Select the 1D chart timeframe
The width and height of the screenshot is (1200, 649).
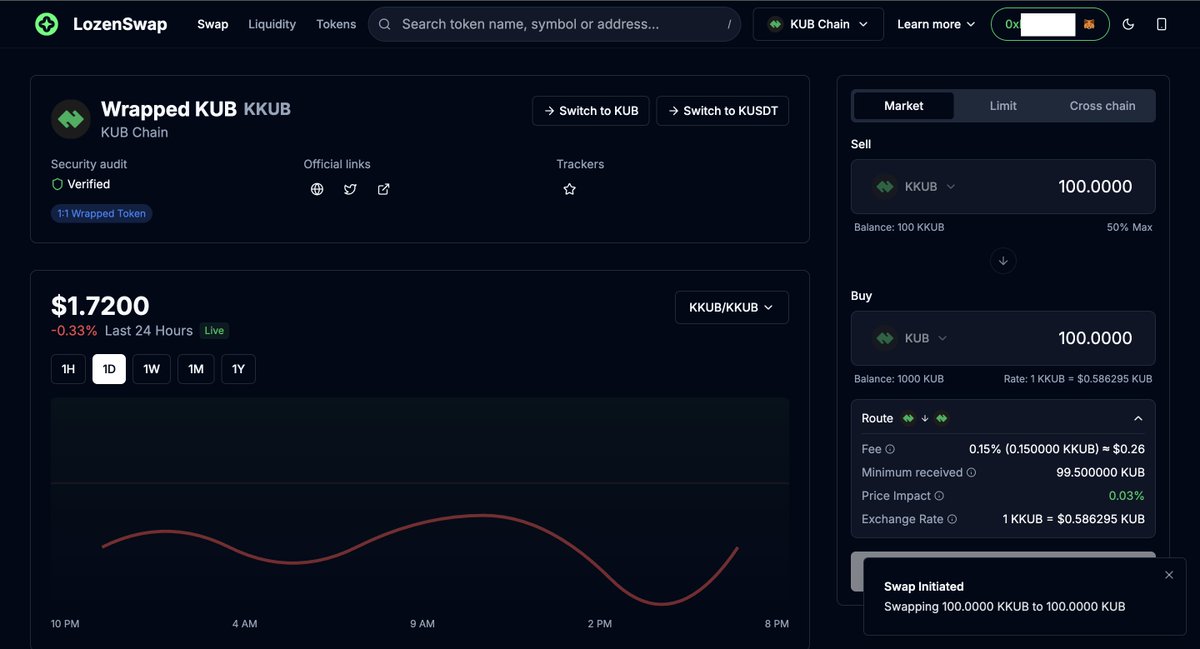pos(109,369)
